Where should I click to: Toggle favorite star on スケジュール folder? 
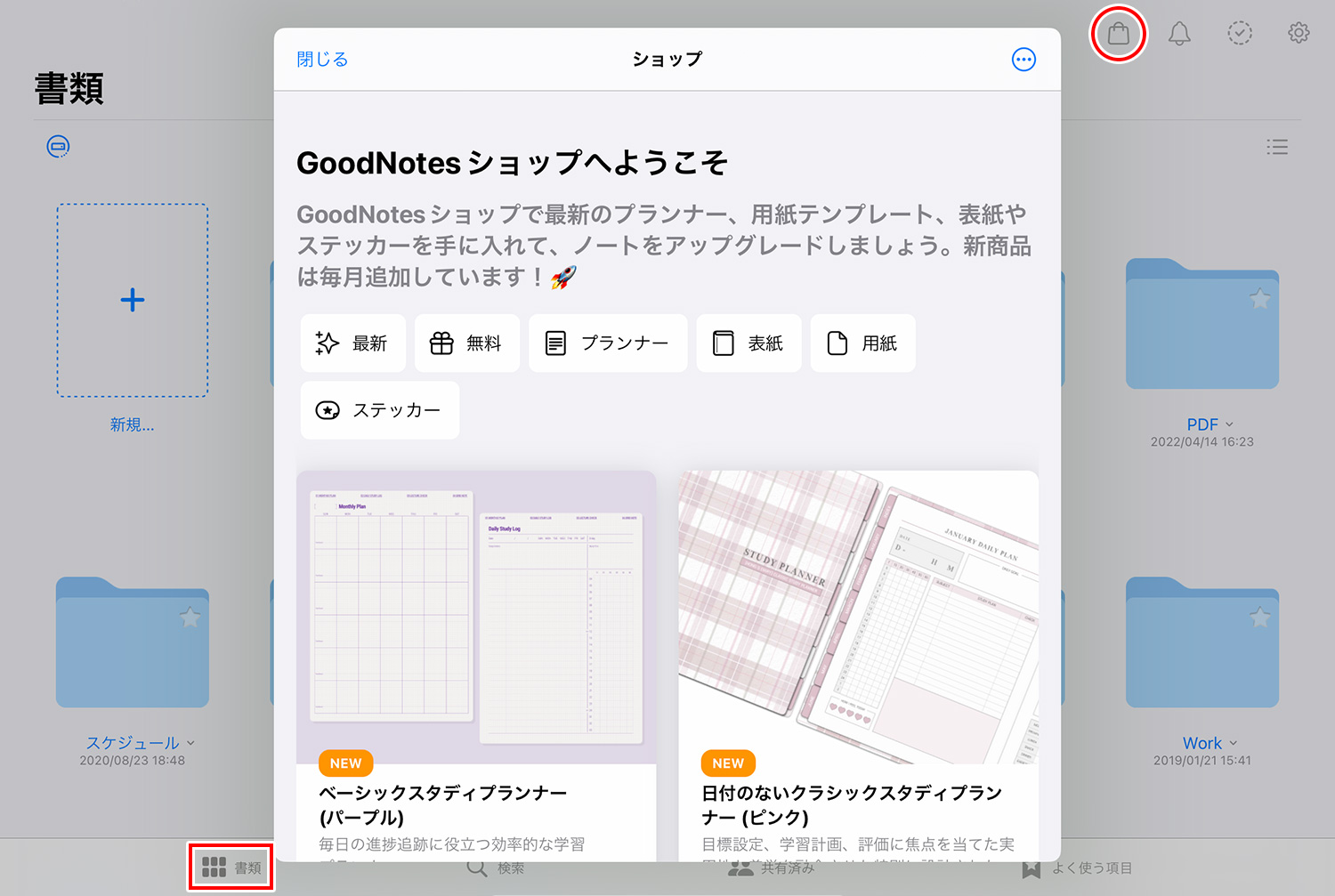(x=190, y=617)
